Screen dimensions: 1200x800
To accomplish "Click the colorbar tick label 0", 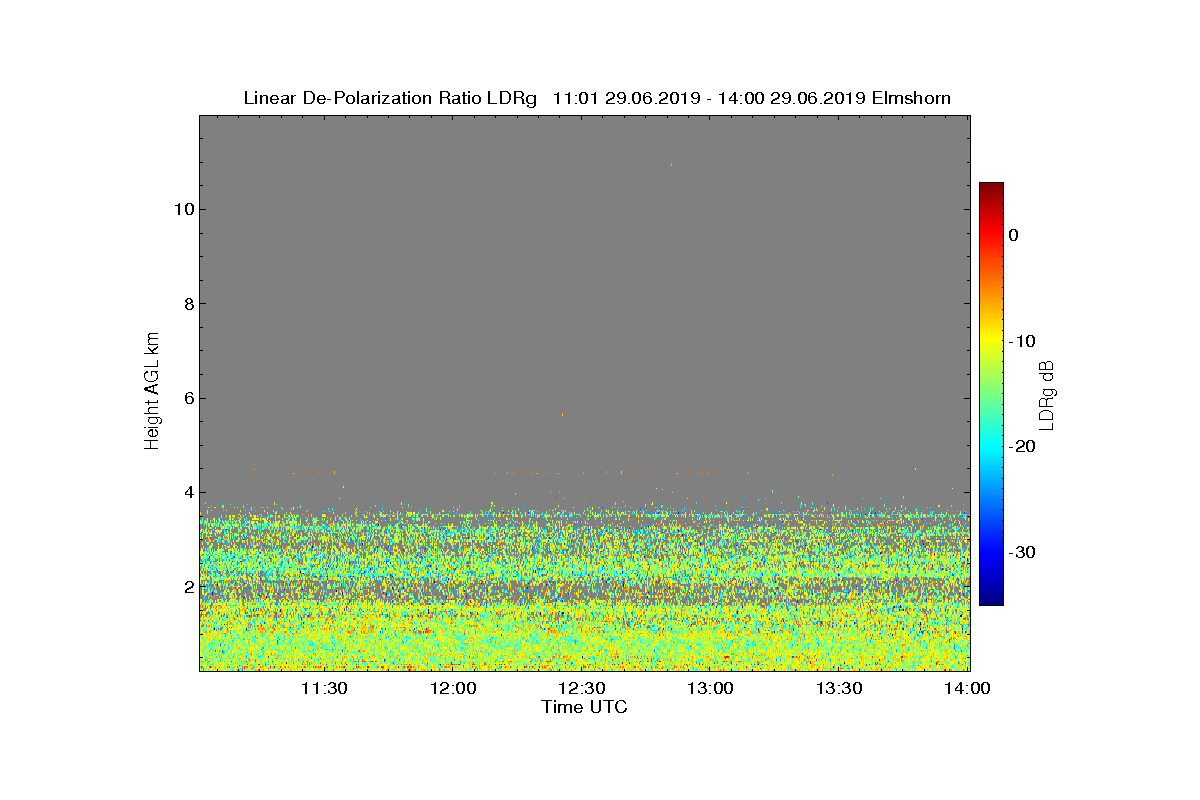I will (1014, 235).
